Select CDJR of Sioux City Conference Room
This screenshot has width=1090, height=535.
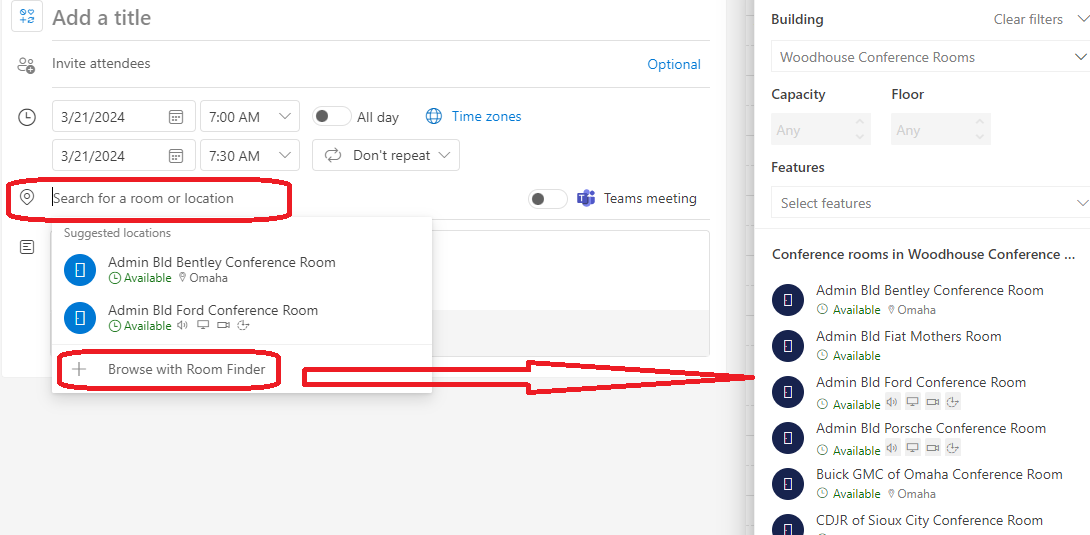coord(928,522)
